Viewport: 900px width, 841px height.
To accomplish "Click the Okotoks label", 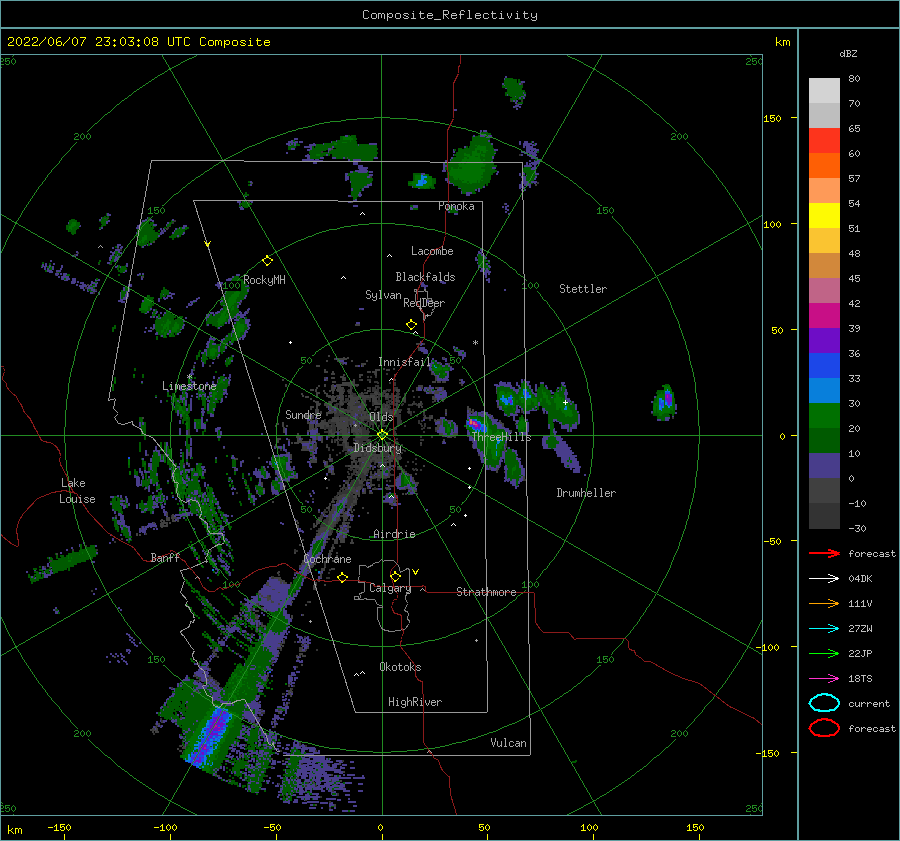I will point(400,667).
